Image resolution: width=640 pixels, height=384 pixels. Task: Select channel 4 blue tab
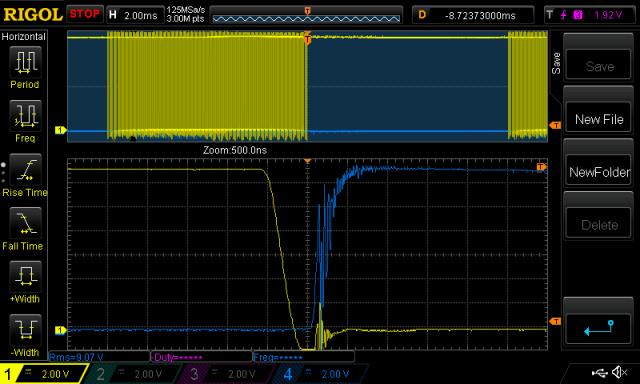pyautogui.click(x=320, y=374)
